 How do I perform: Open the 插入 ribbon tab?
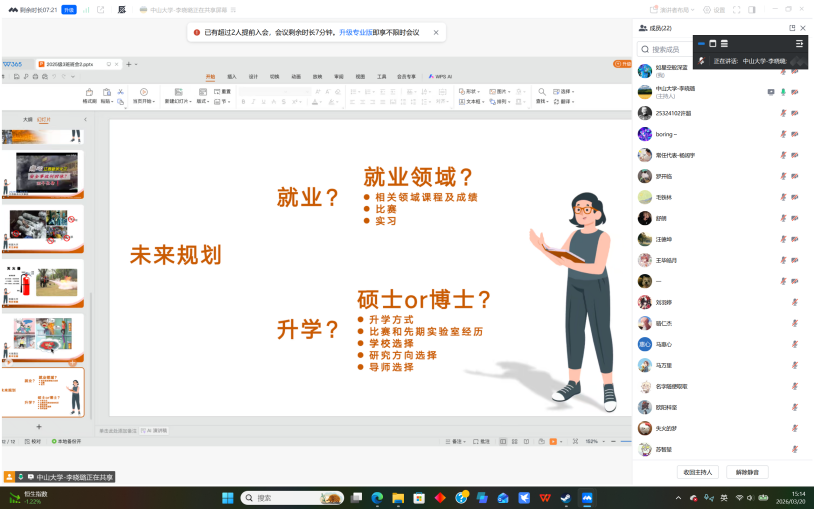(x=232, y=76)
